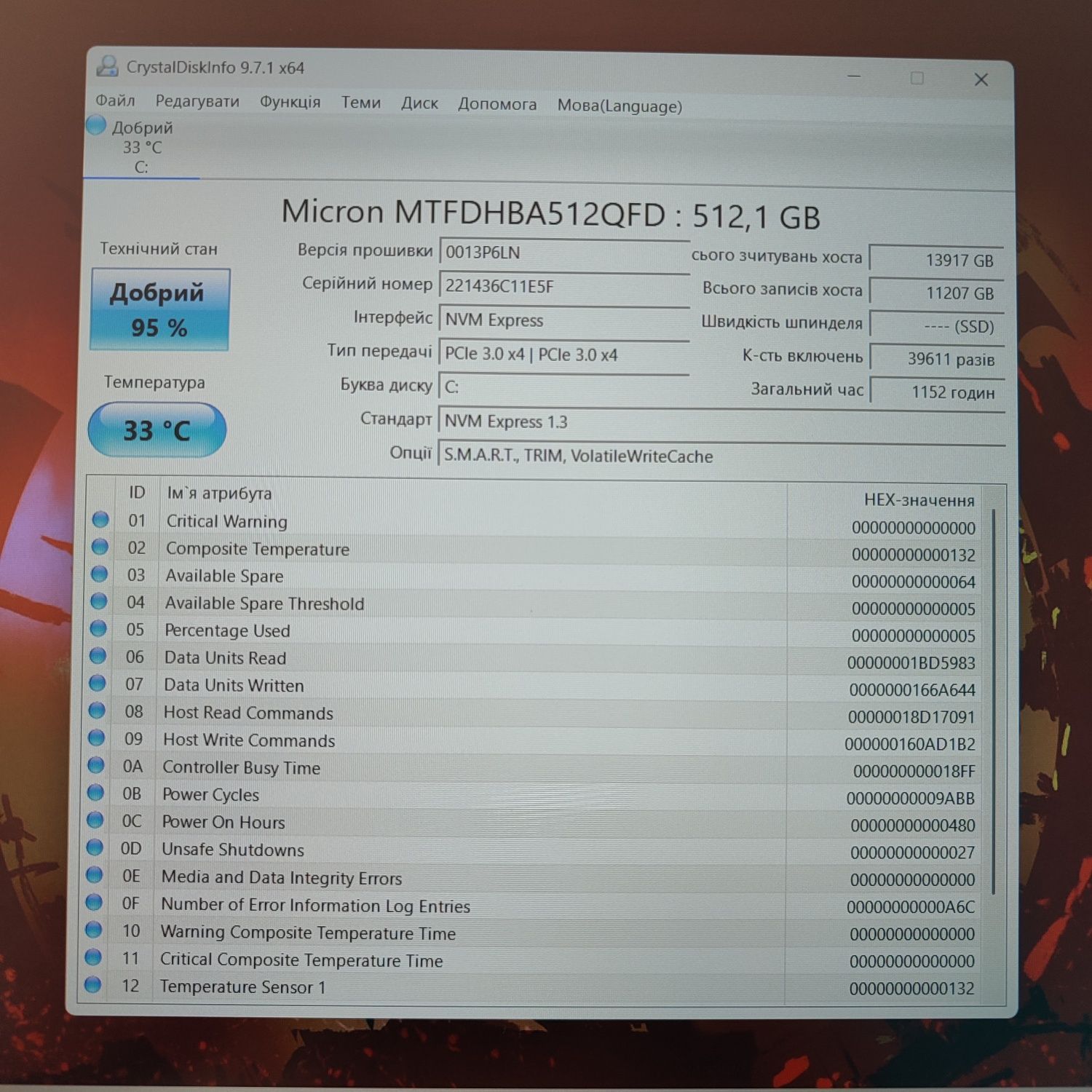Viewport: 1092px width, 1092px height.
Task: Click the status dot for Media and Data Integrity Errors
Action: click(95, 874)
